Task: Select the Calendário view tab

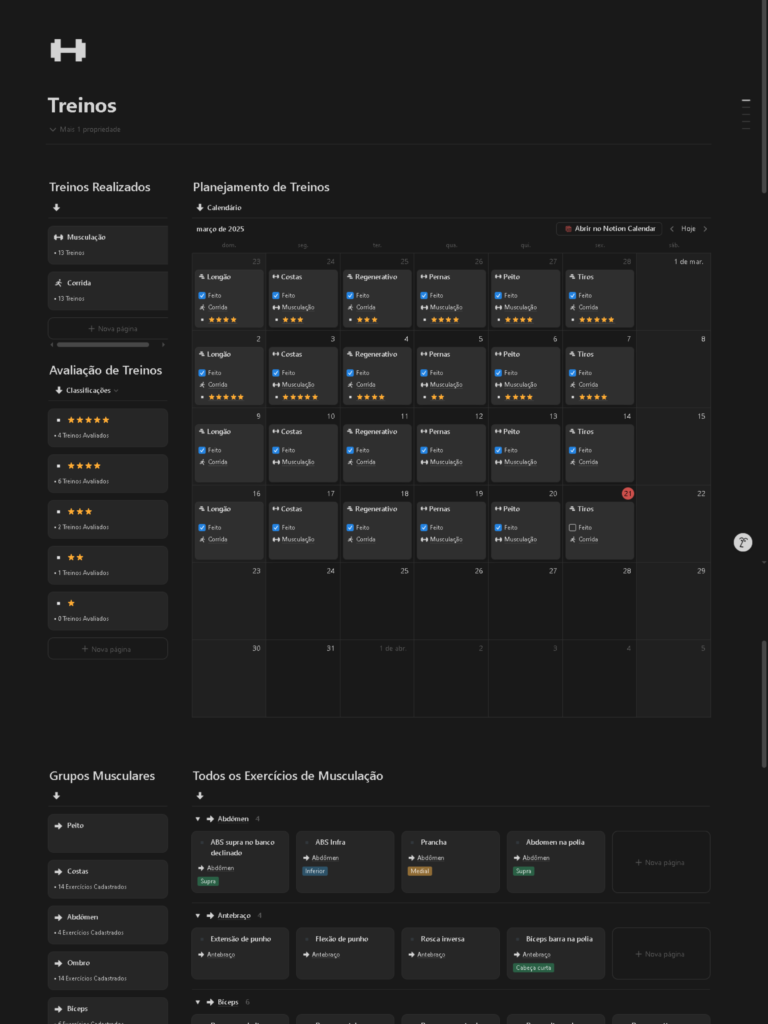Action: click(218, 207)
